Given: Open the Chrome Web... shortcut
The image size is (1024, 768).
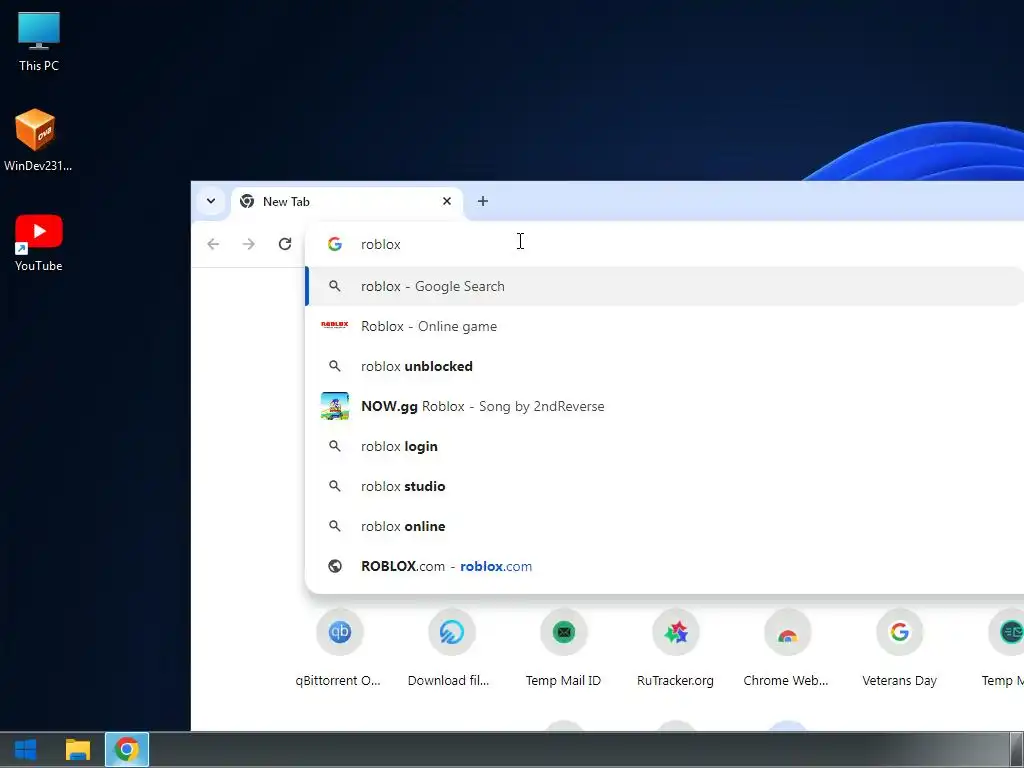Looking at the screenshot, I should click(787, 648).
